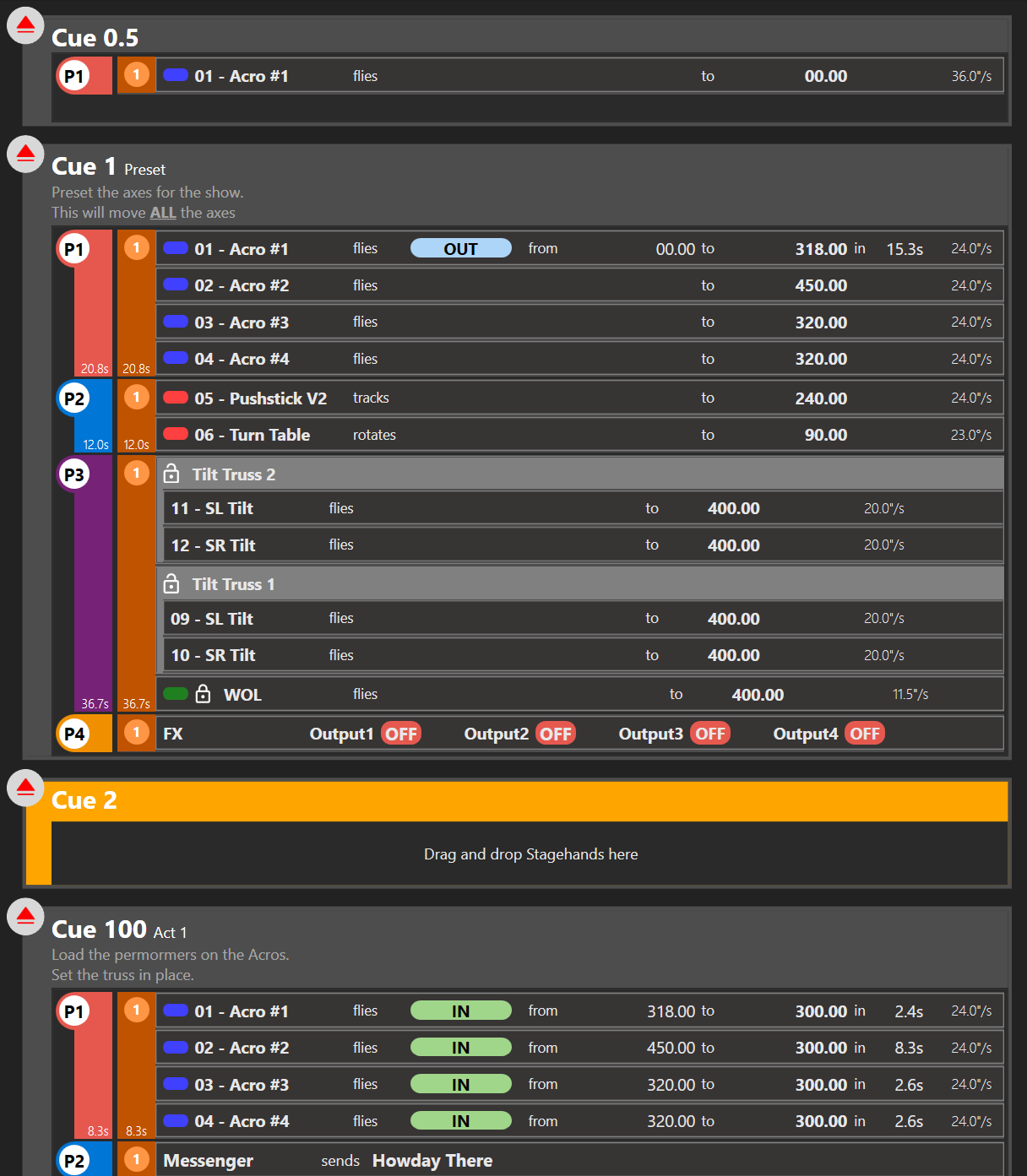The height and width of the screenshot is (1176, 1027).
Task: Click the green color swatch beside WOL
Action: coord(176,694)
